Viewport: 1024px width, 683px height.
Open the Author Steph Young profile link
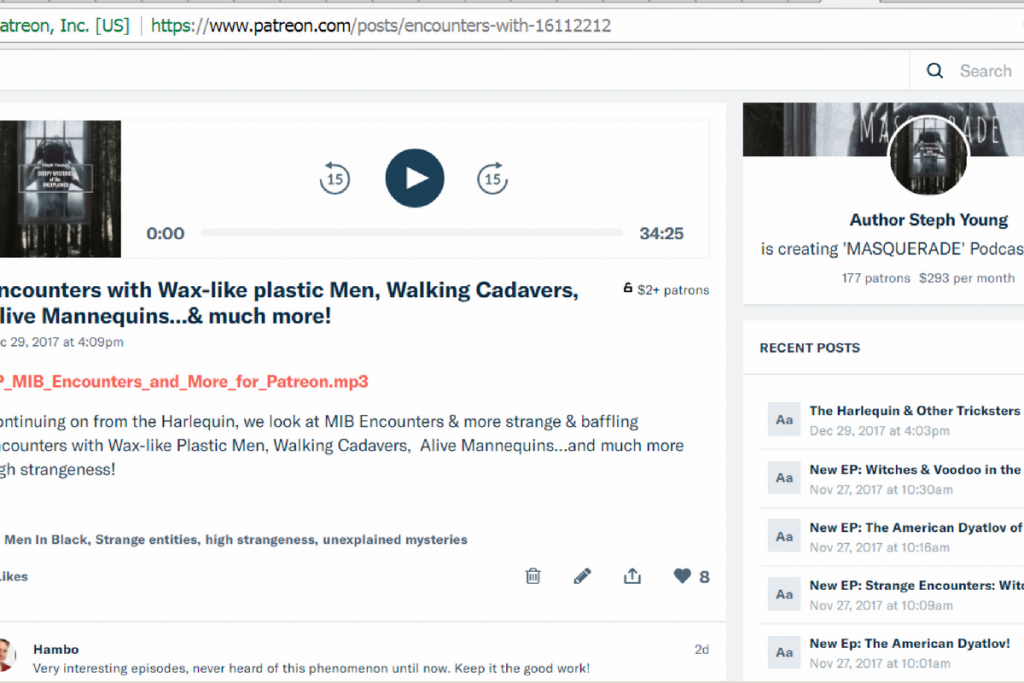click(x=929, y=220)
